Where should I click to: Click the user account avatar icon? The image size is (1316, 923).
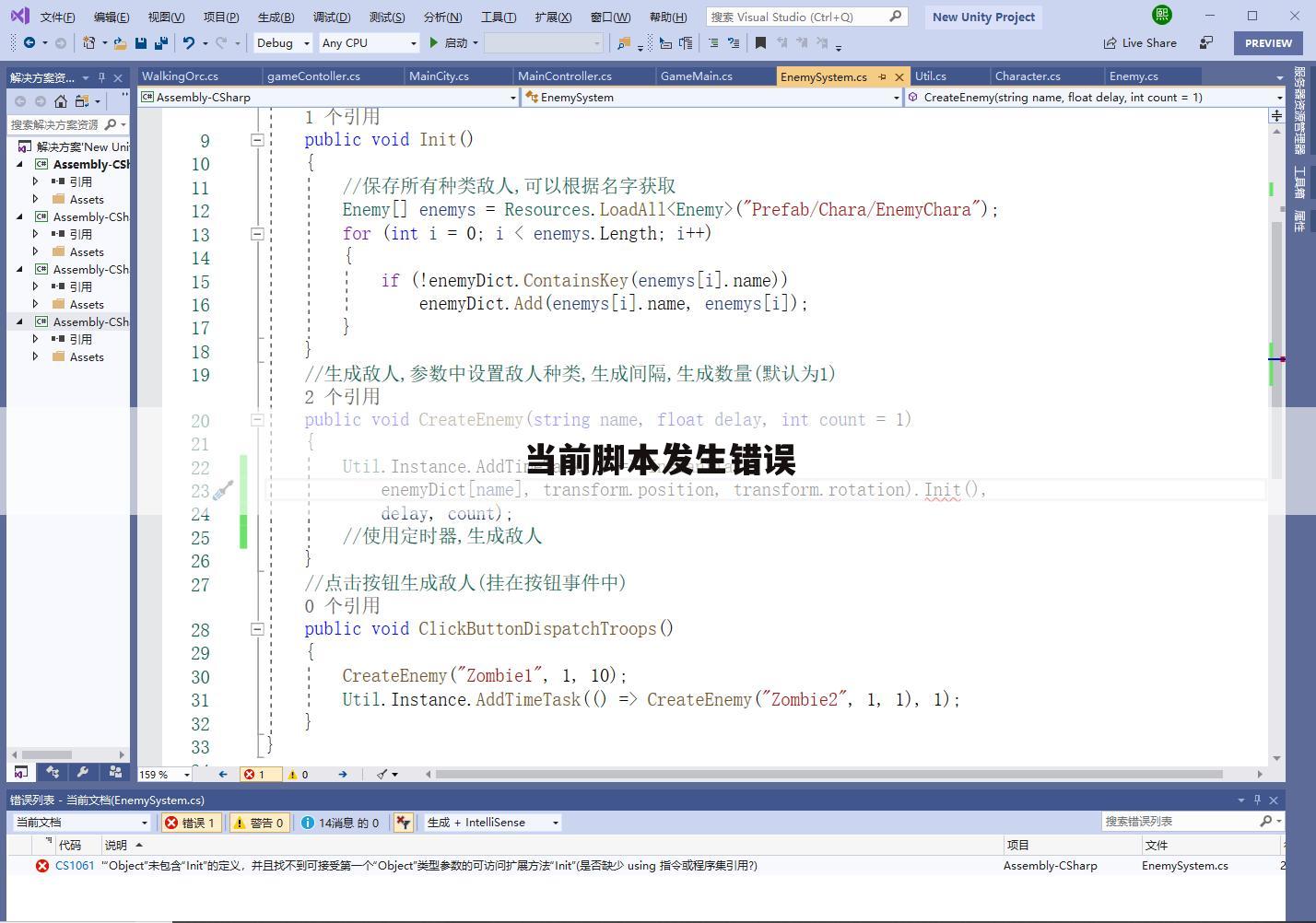[1162, 15]
